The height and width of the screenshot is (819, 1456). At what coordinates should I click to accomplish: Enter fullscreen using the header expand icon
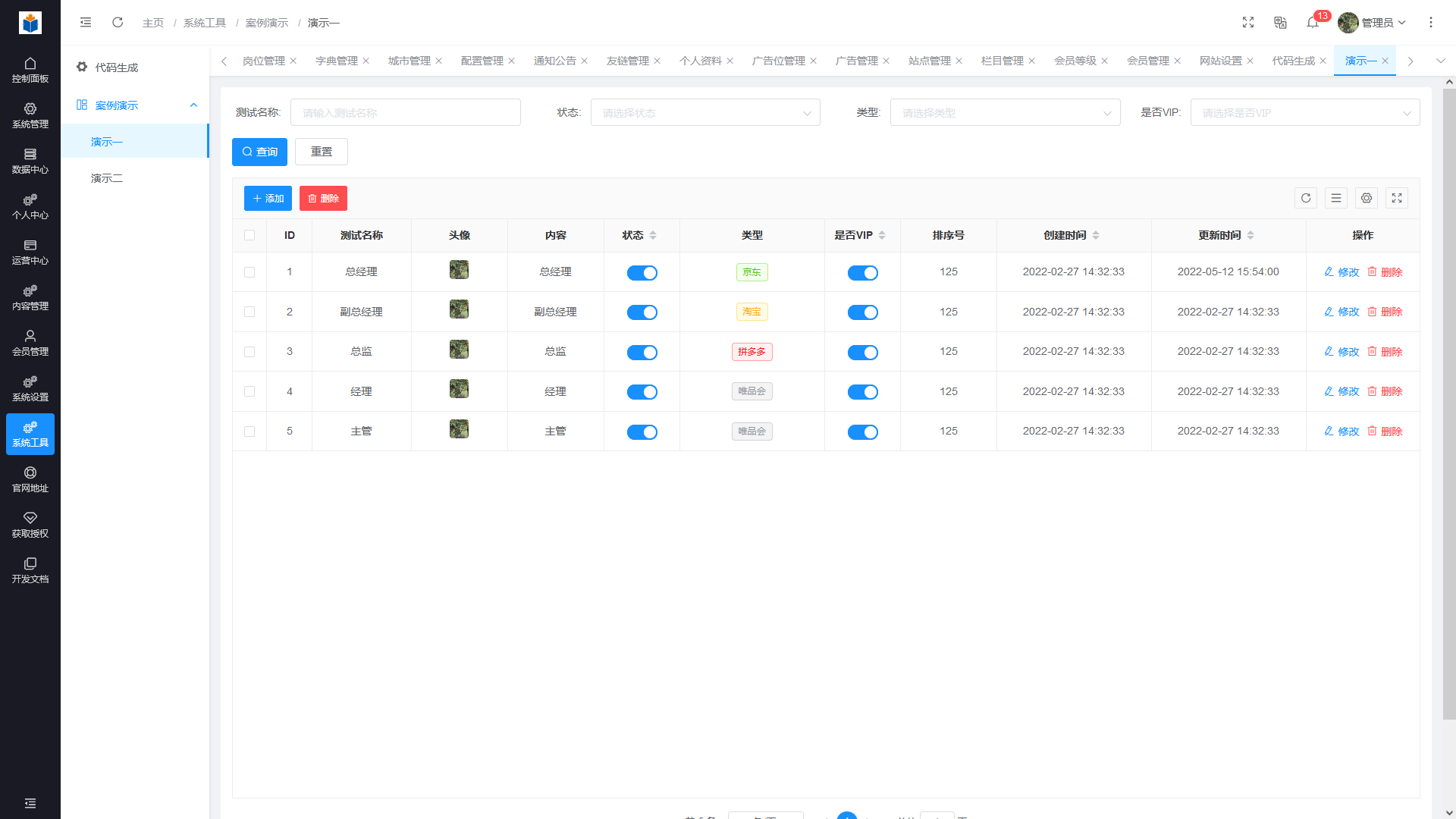(x=1248, y=23)
